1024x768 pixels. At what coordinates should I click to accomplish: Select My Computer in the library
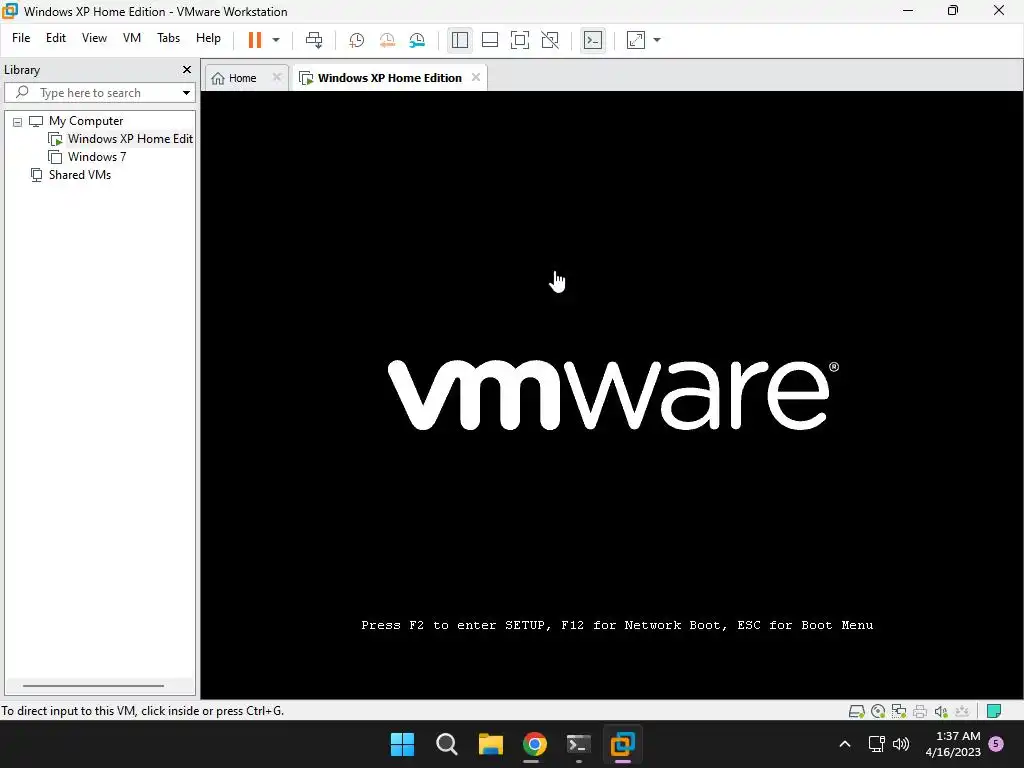click(x=86, y=121)
